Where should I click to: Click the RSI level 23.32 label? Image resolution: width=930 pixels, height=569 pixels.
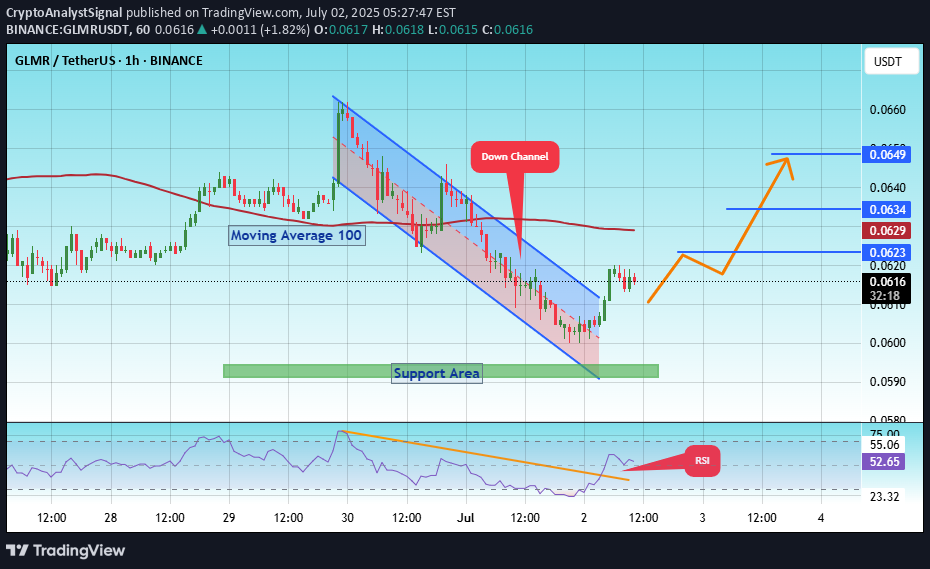(884, 497)
